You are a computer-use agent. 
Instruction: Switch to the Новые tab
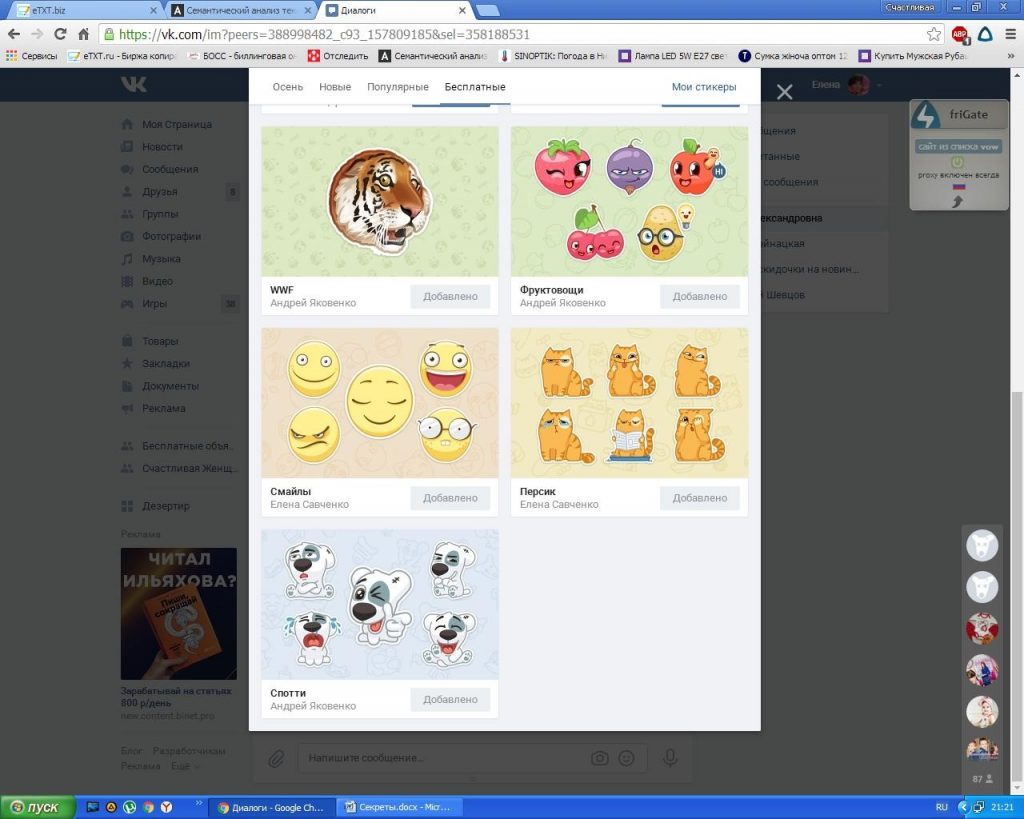[x=335, y=87]
